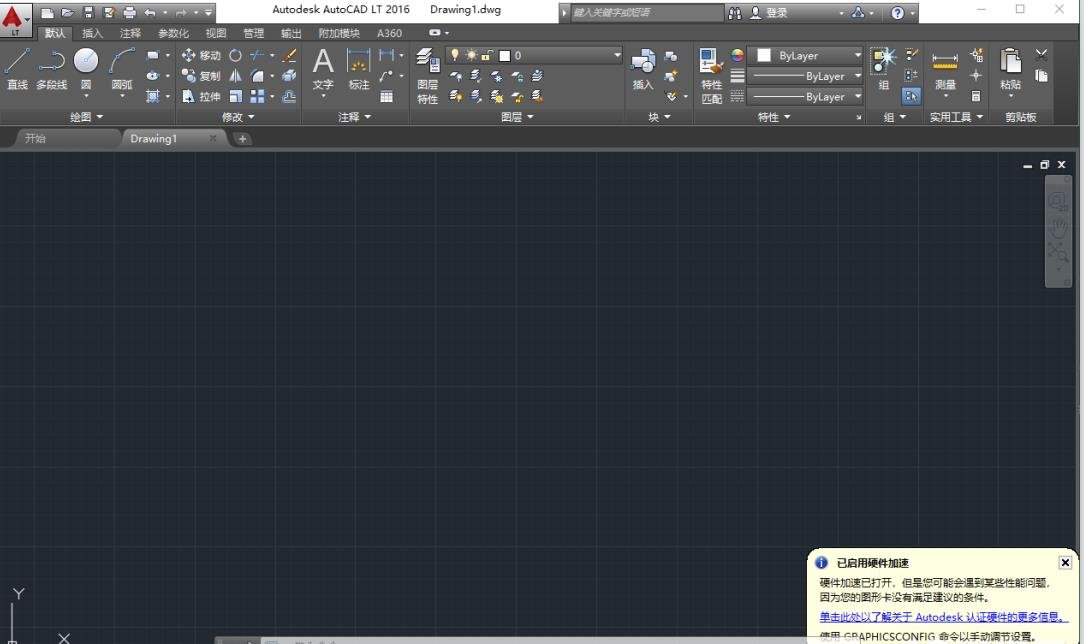Expand the Block (块) panel
This screenshot has height=644, width=1084.
click(x=659, y=117)
